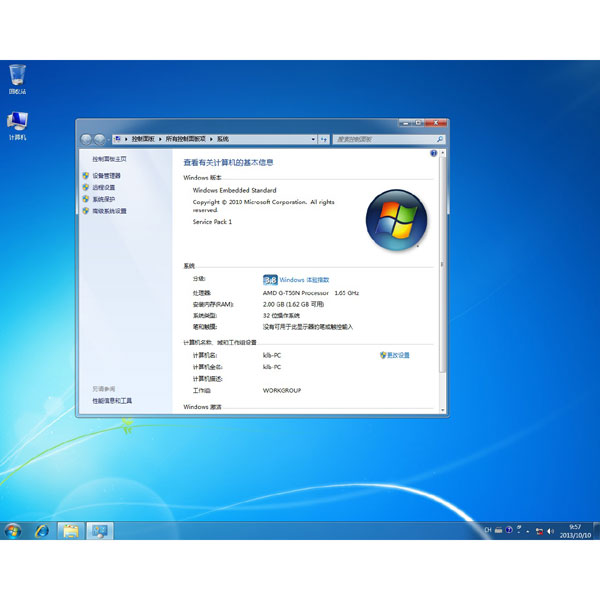Open the Windows Start orb
The width and height of the screenshot is (600, 600).
(13, 531)
